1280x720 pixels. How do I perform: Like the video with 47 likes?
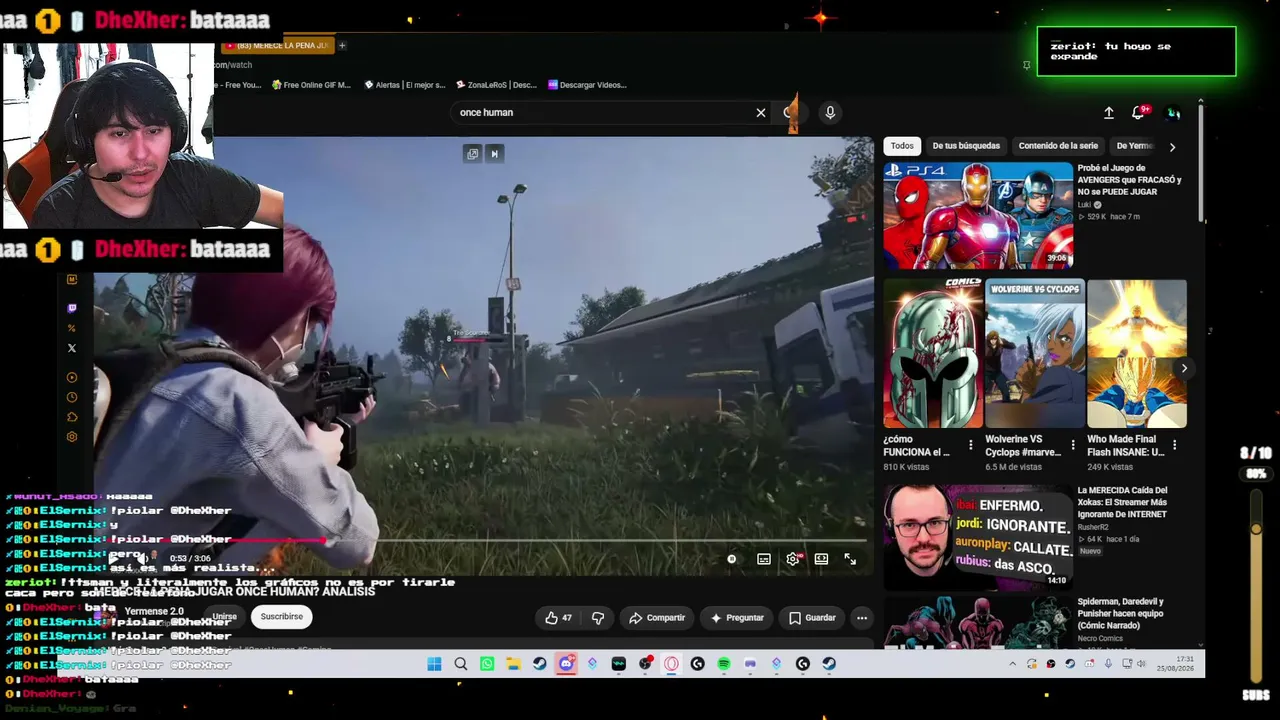click(x=558, y=618)
